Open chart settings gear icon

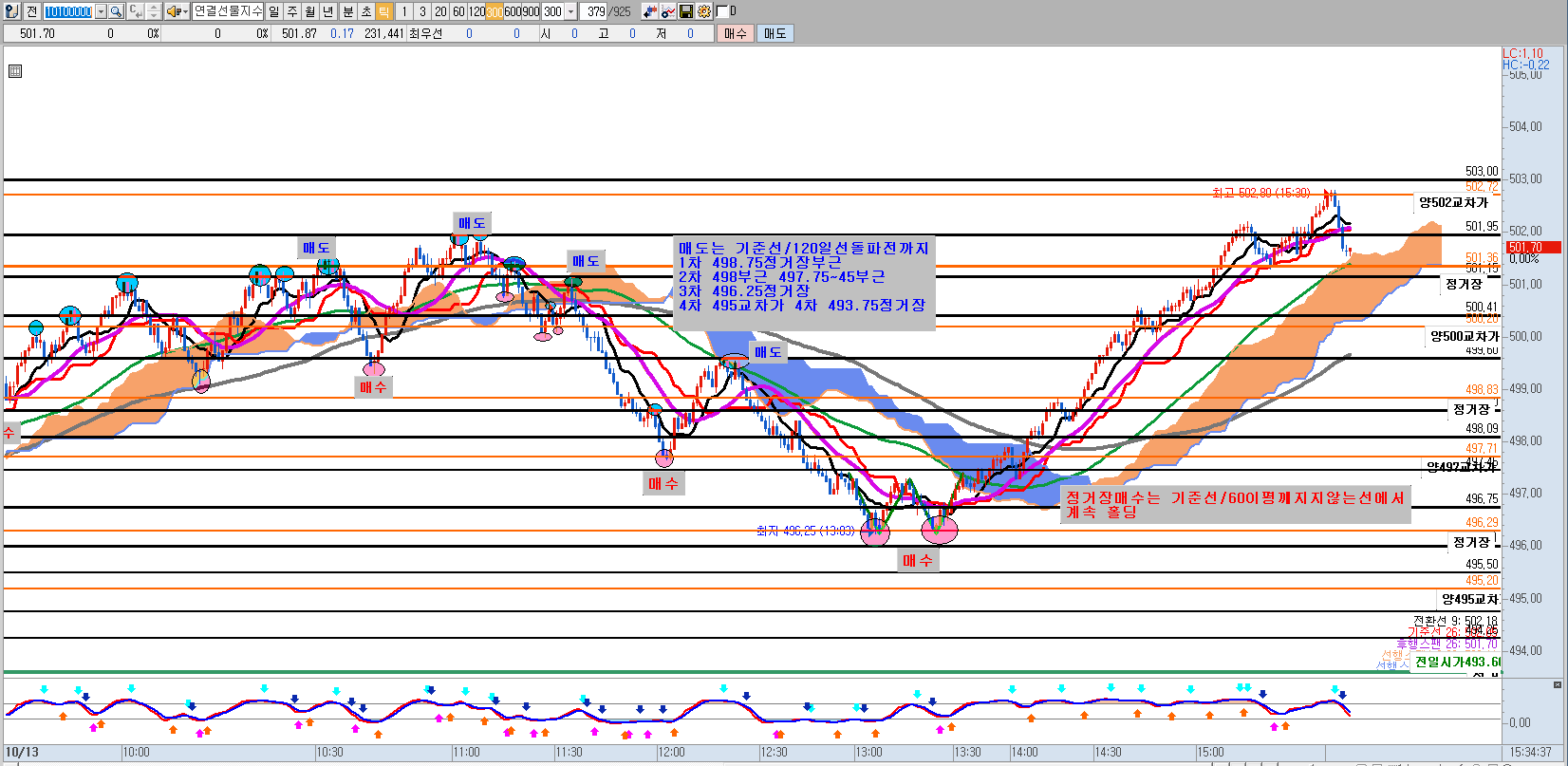(703, 11)
